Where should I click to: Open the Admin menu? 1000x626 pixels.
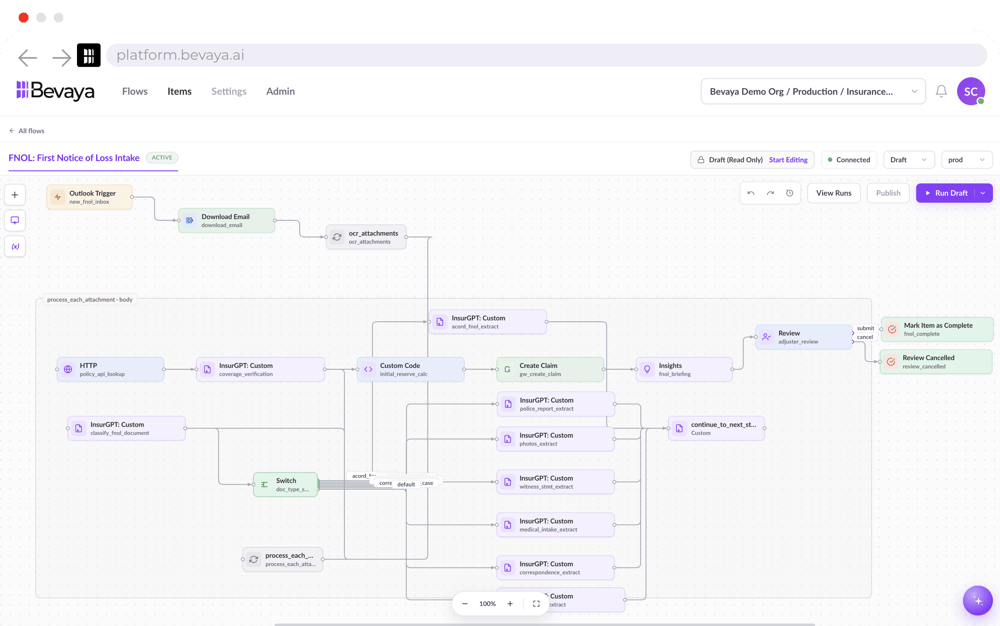(x=281, y=91)
